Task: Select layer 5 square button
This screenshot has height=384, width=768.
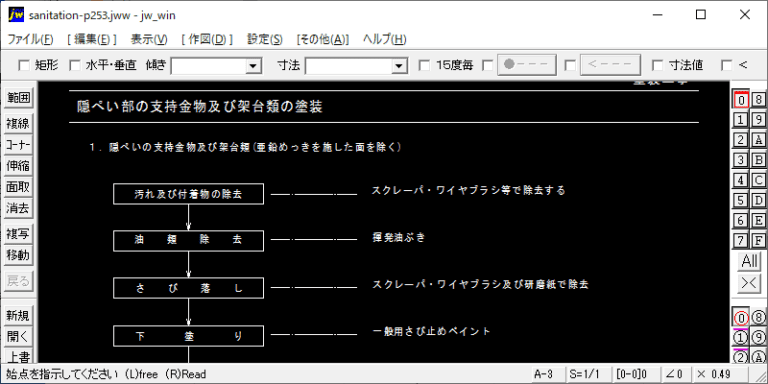Action: click(x=741, y=200)
